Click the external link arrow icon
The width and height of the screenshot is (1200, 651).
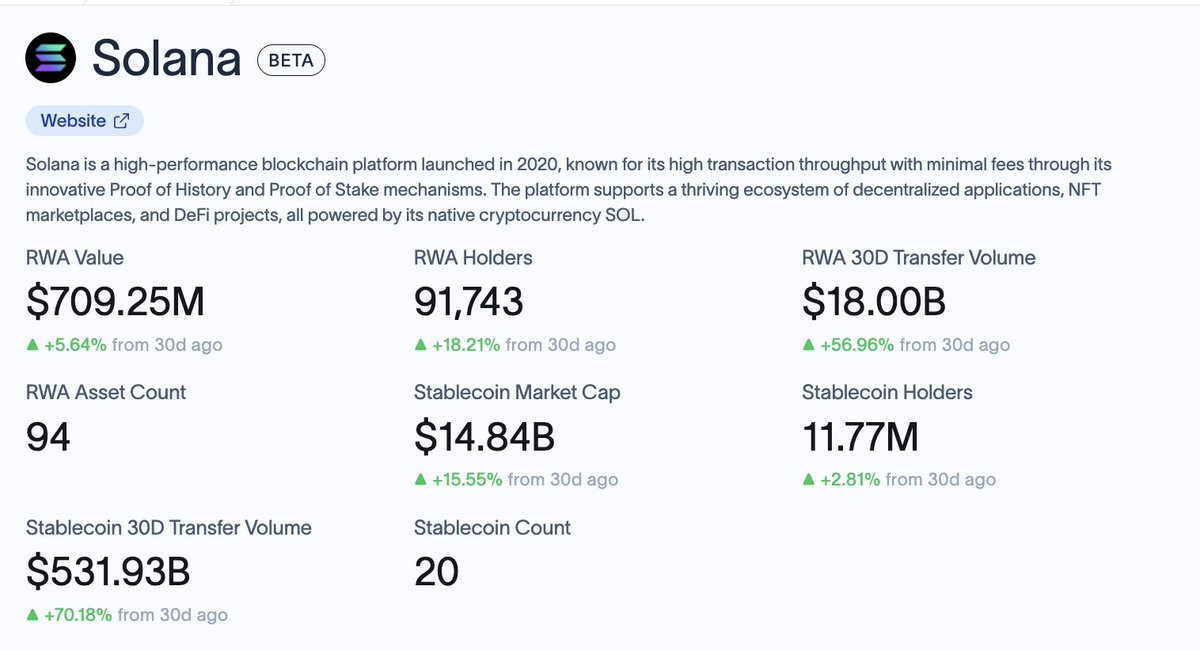coord(122,121)
